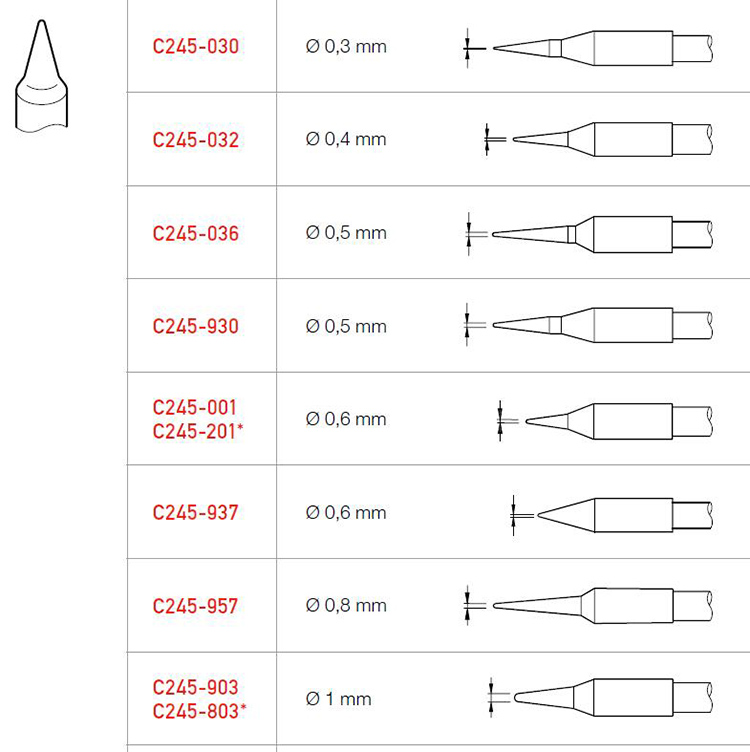This screenshot has width=750, height=752.
Task: Click the C245-201* part number
Action: coord(198,431)
